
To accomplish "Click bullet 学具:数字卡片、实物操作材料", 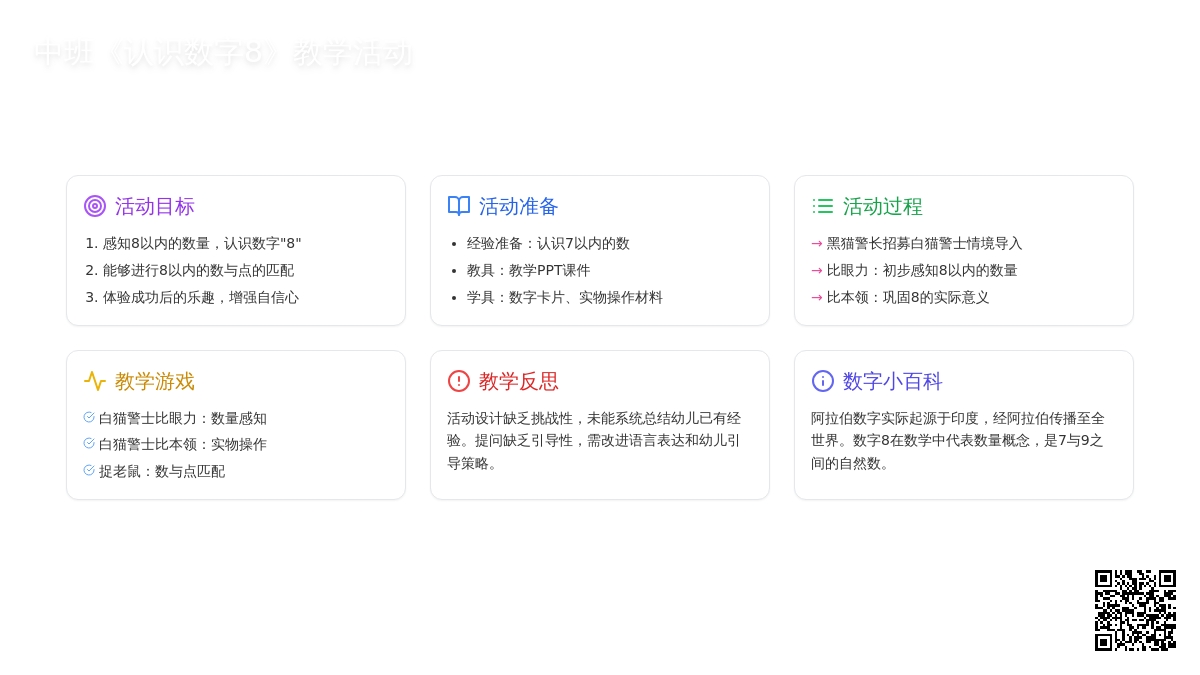I will (x=565, y=297).
